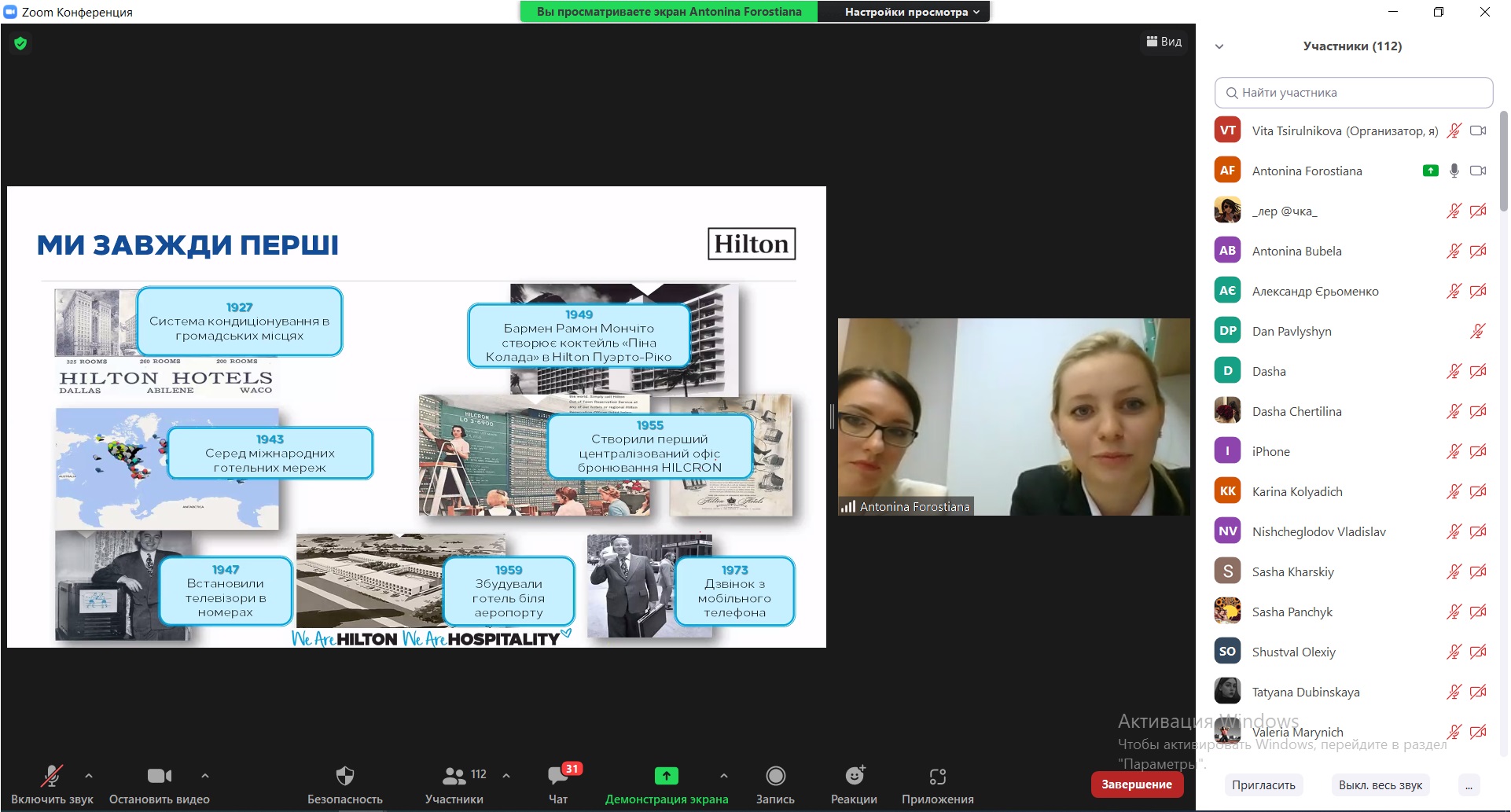Click _лер @чка_ muted microphone icon
This screenshot has height=812, width=1511.
[1454, 211]
